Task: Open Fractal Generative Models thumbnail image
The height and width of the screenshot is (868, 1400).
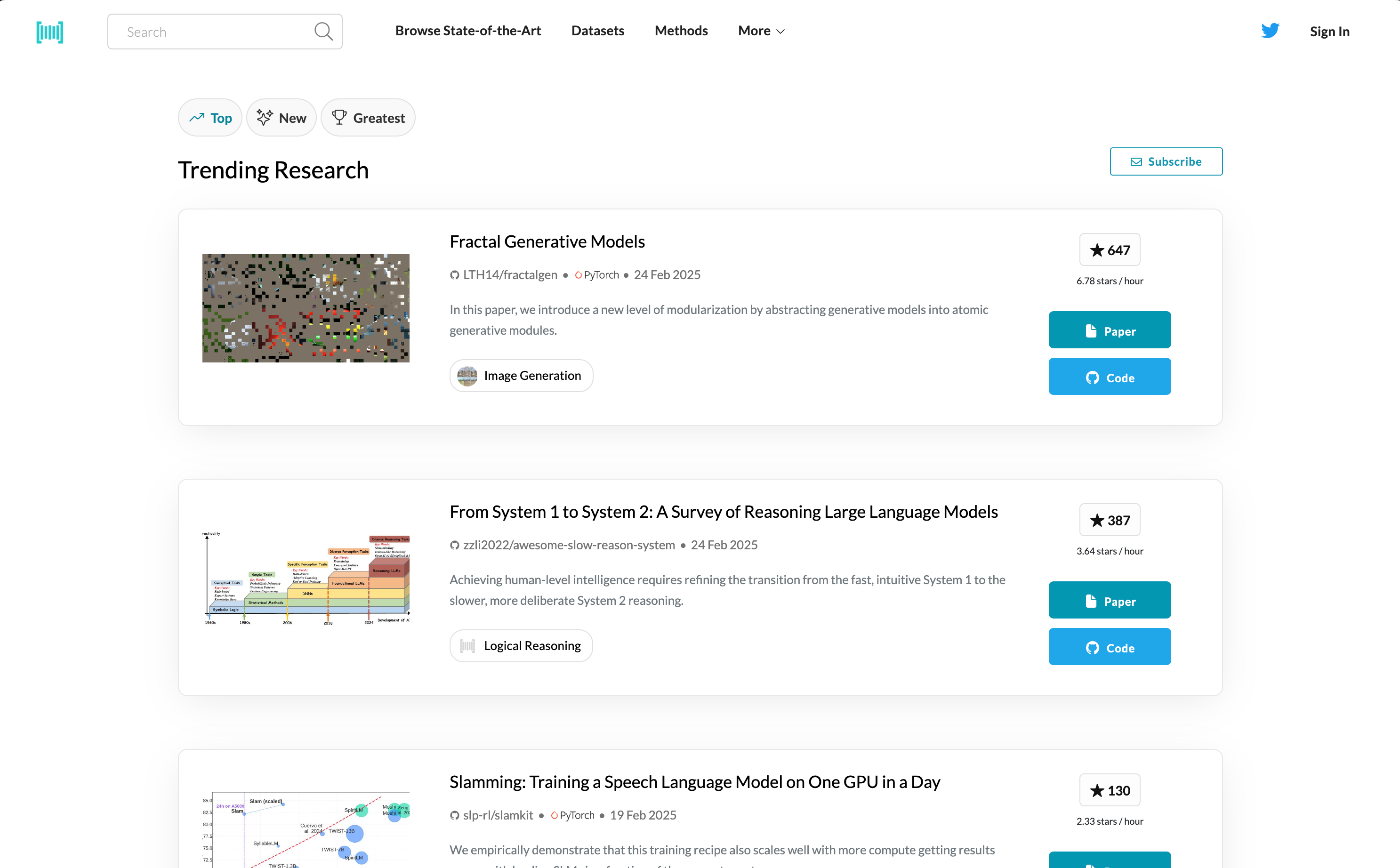Action: 306,308
